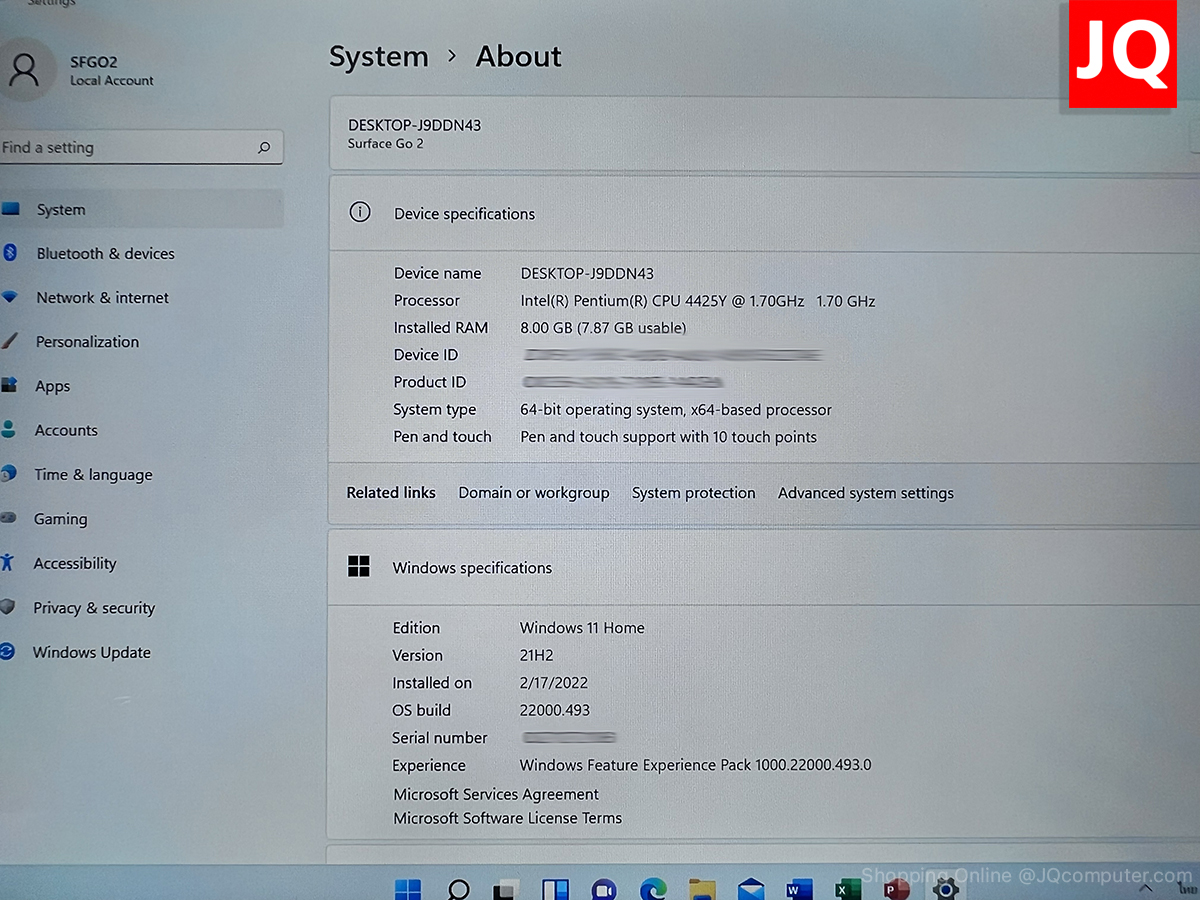Click the Gaming controller icon
This screenshot has height=900, width=1200.
point(9,518)
